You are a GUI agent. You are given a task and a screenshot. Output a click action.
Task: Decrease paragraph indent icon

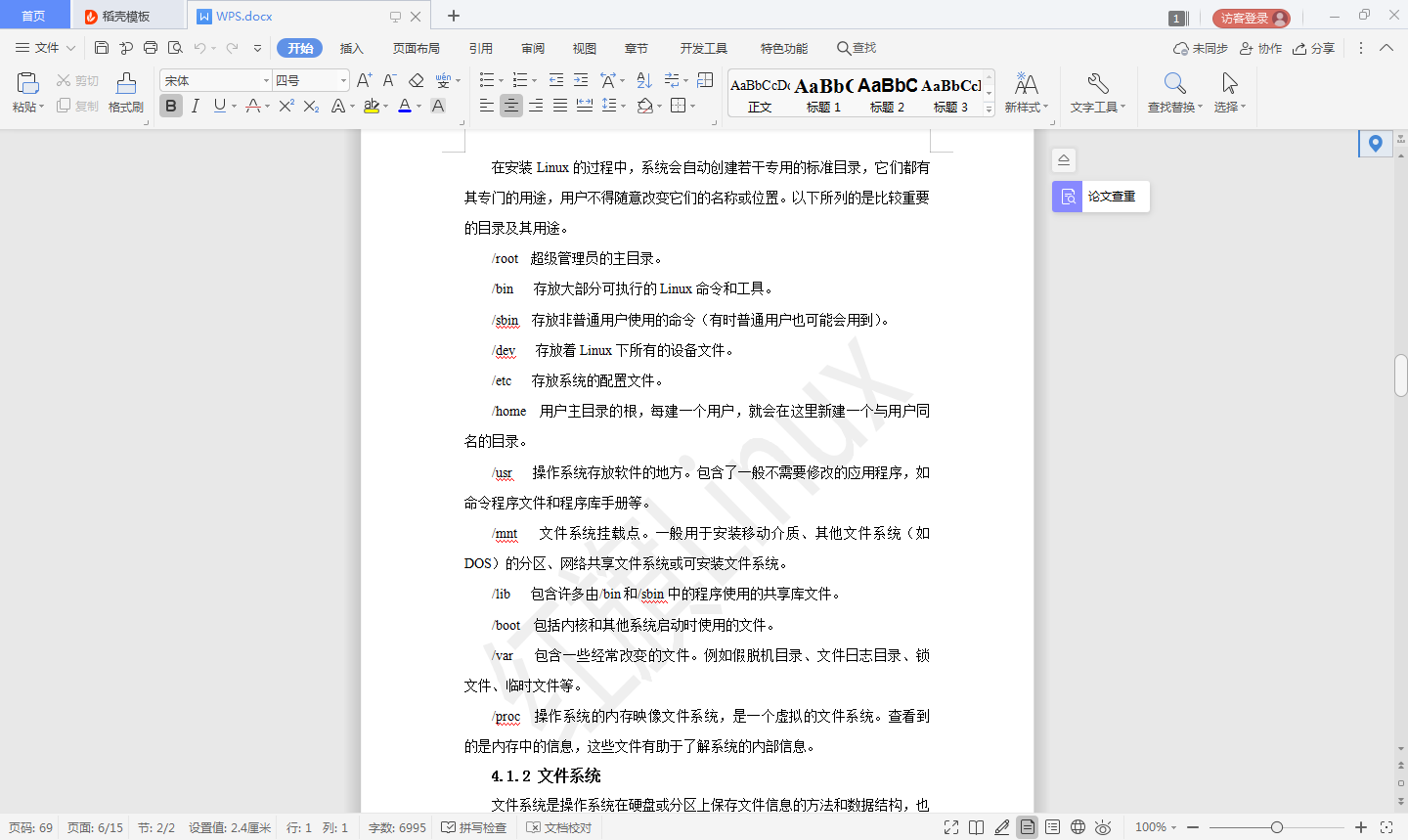tap(556, 80)
